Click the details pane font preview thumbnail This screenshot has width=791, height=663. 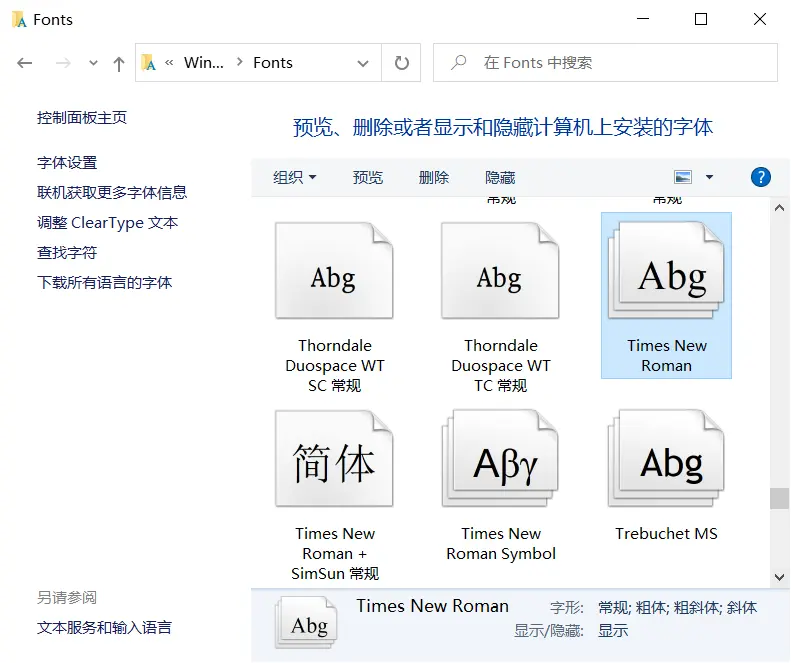click(x=307, y=623)
